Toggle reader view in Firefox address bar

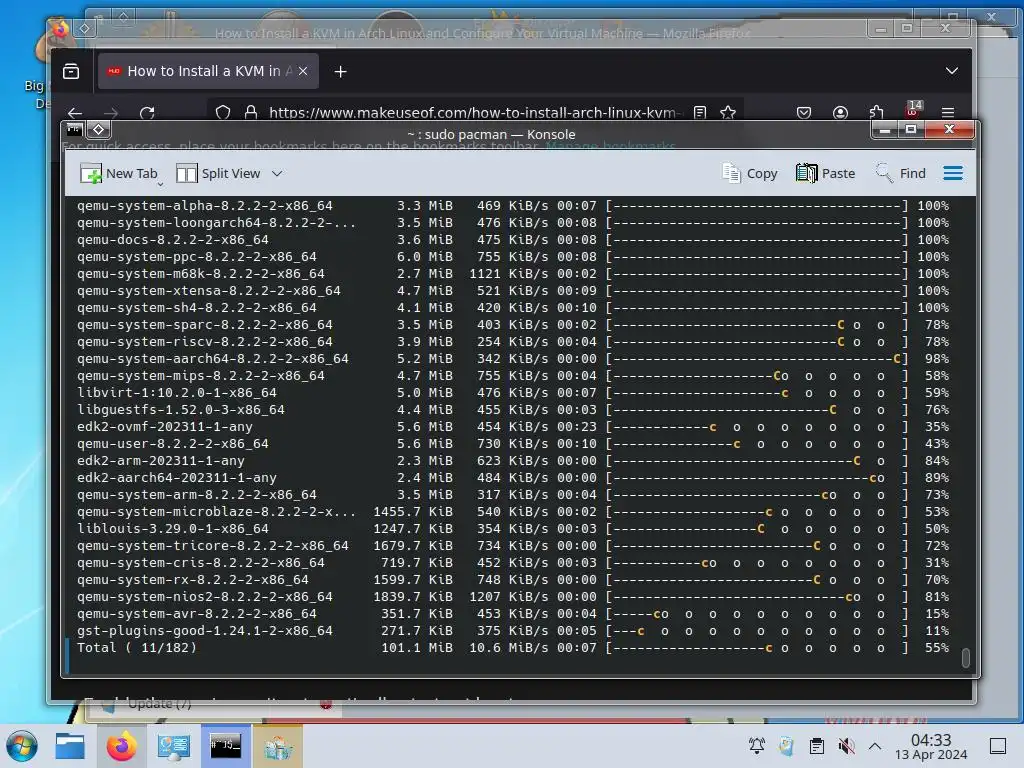pos(700,112)
